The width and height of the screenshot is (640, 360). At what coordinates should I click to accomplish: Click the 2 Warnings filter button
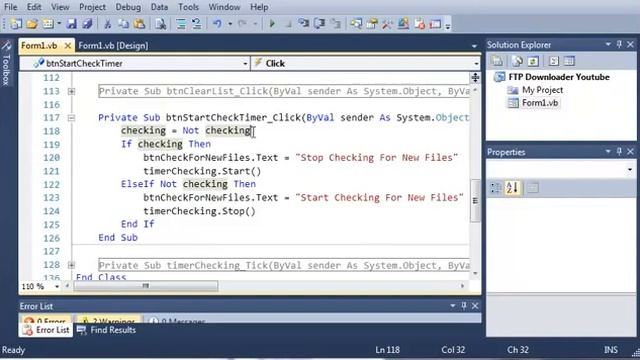click(108, 320)
